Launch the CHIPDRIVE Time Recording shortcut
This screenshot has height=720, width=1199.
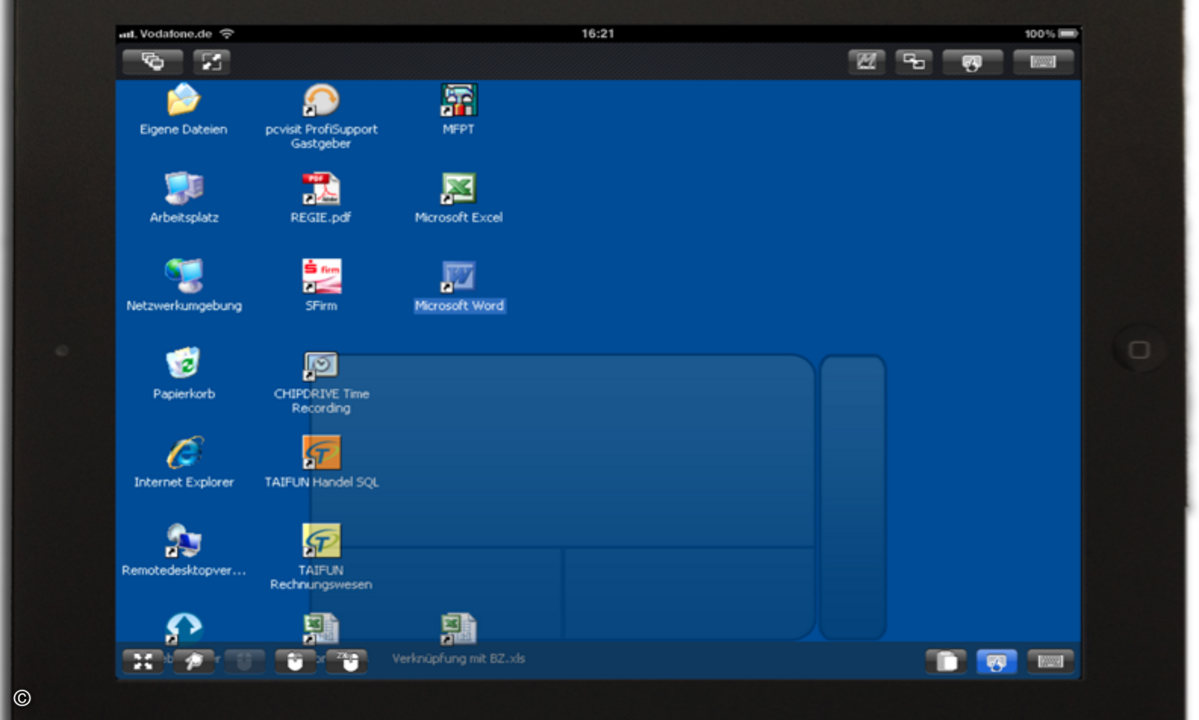[x=321, y=365]
